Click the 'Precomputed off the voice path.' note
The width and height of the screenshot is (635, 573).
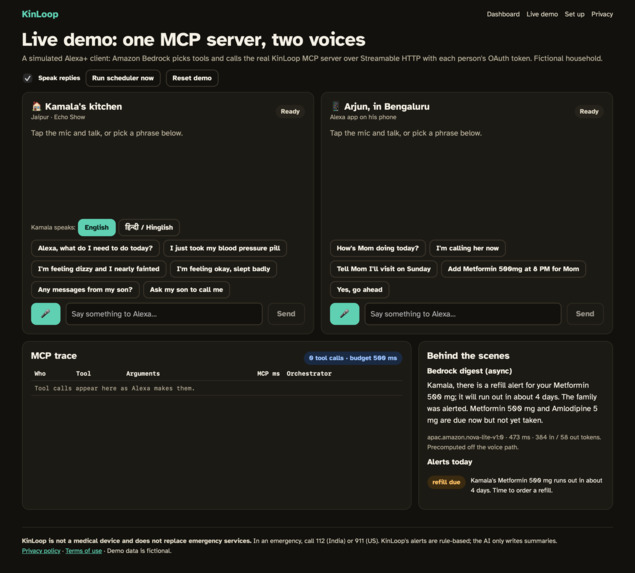(x=473, y=447)
